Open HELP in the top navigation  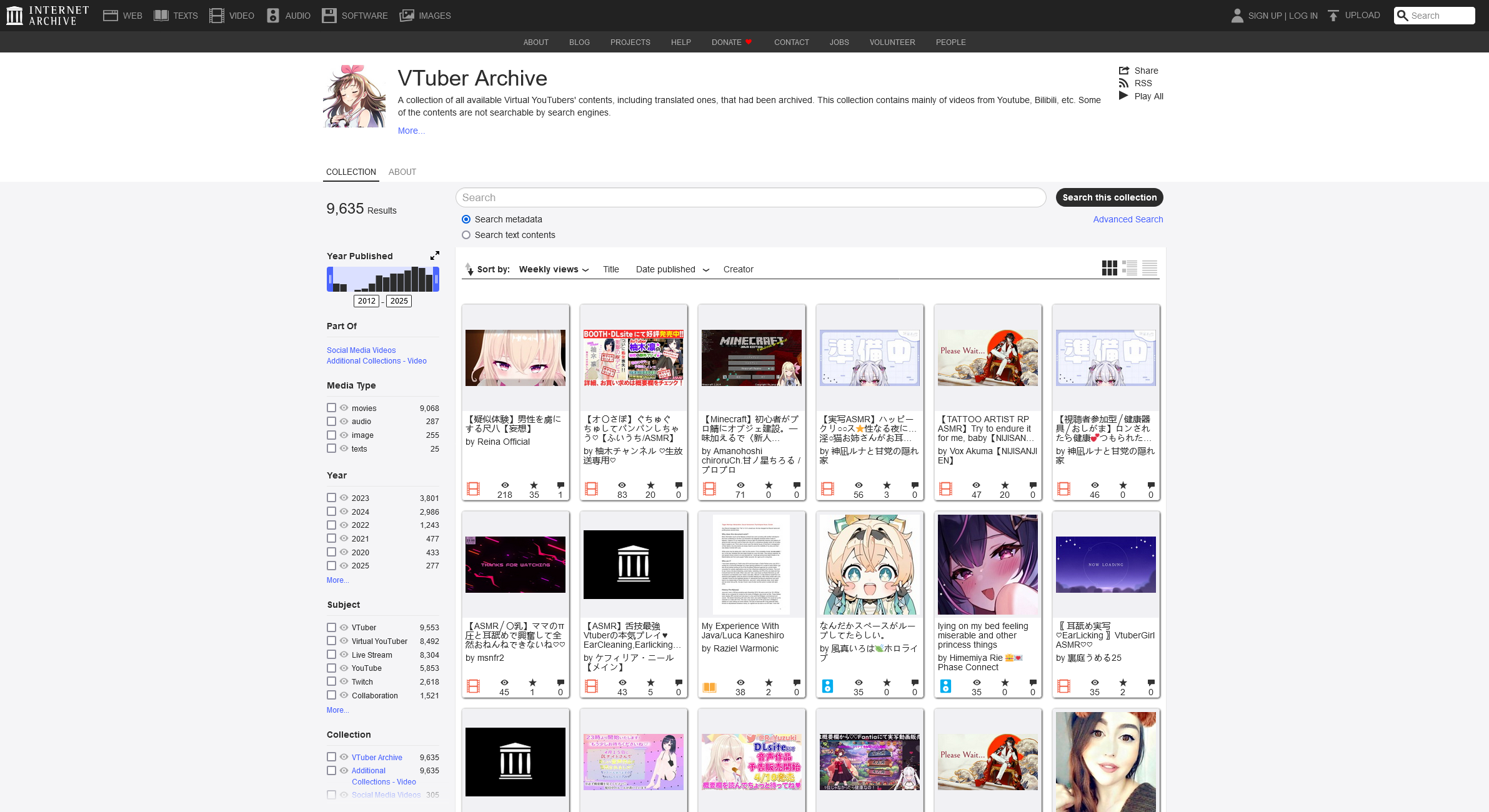tap(681, 42)
